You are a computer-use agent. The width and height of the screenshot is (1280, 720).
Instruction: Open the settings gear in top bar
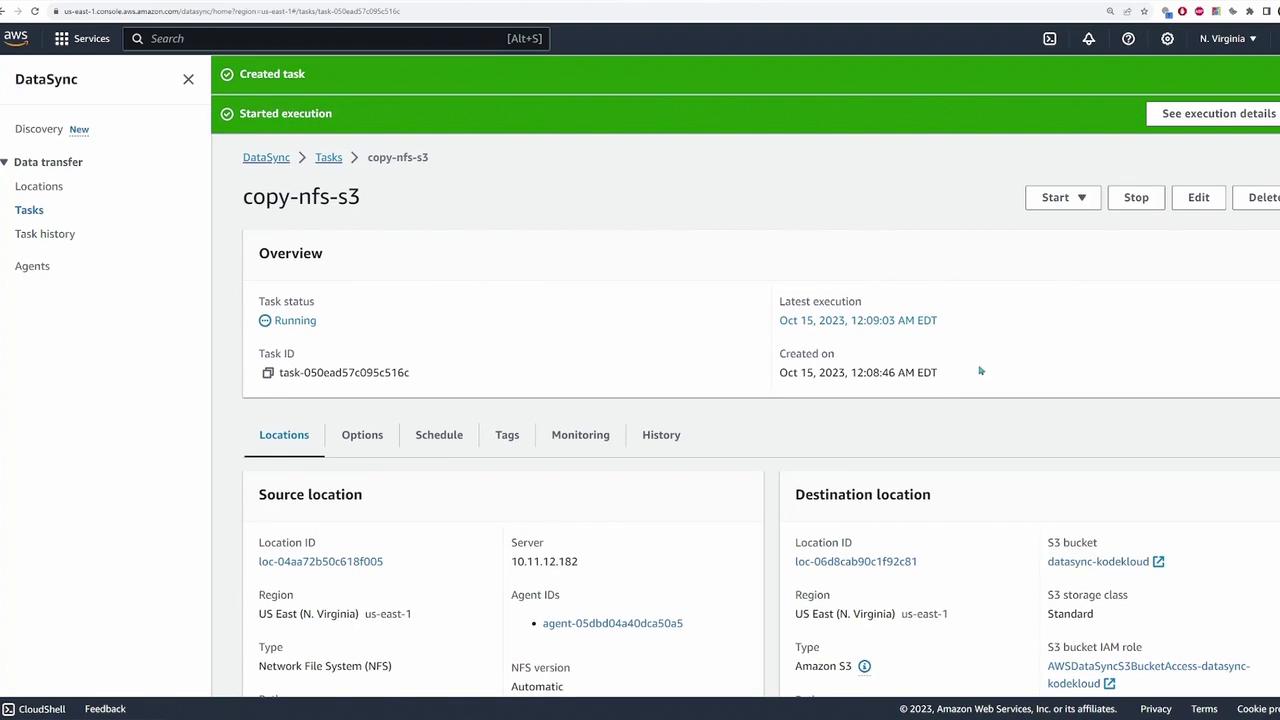[x=1167, y=38]
